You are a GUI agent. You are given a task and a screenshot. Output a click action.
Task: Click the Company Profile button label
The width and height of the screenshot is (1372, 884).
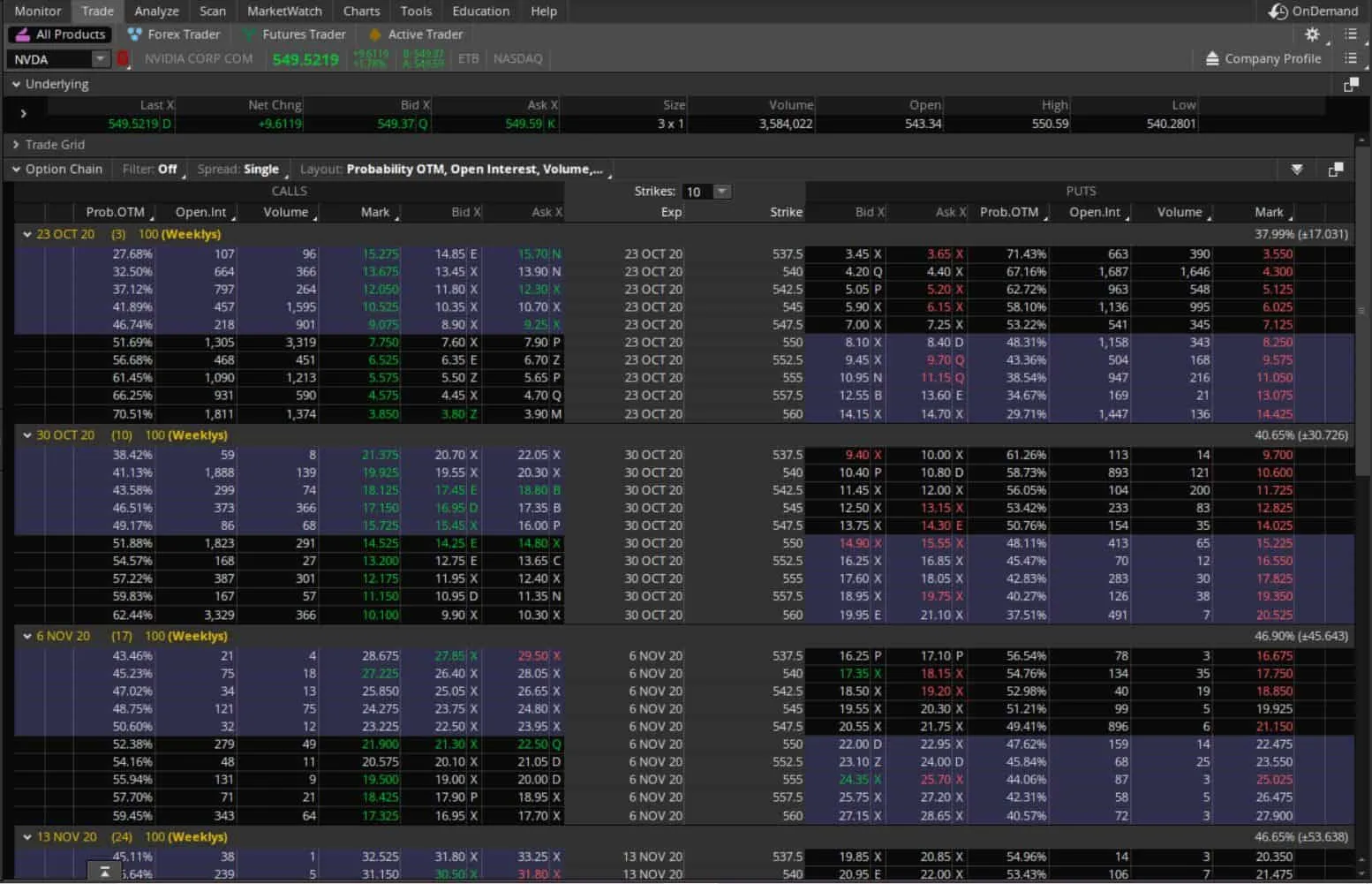tap(1272, 58)
